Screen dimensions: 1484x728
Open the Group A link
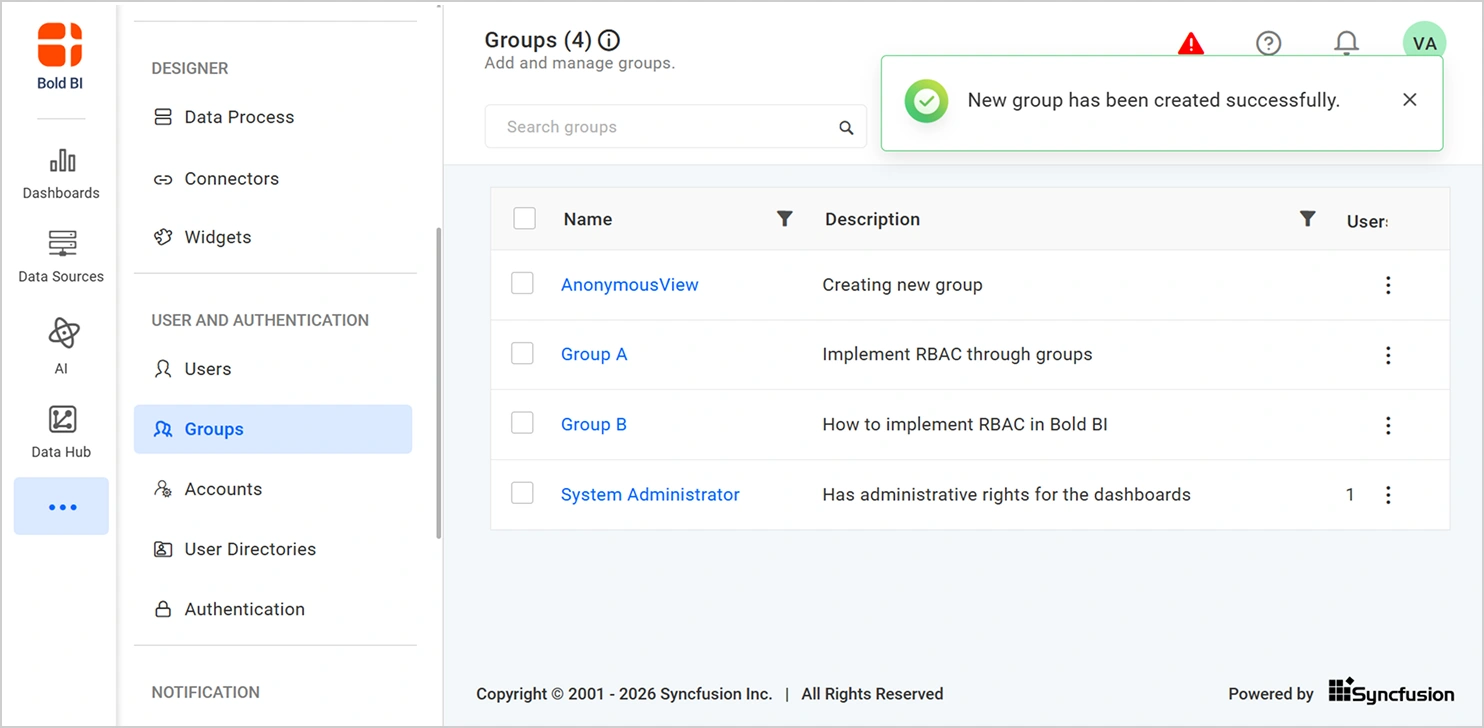click(x=594, y=354)
